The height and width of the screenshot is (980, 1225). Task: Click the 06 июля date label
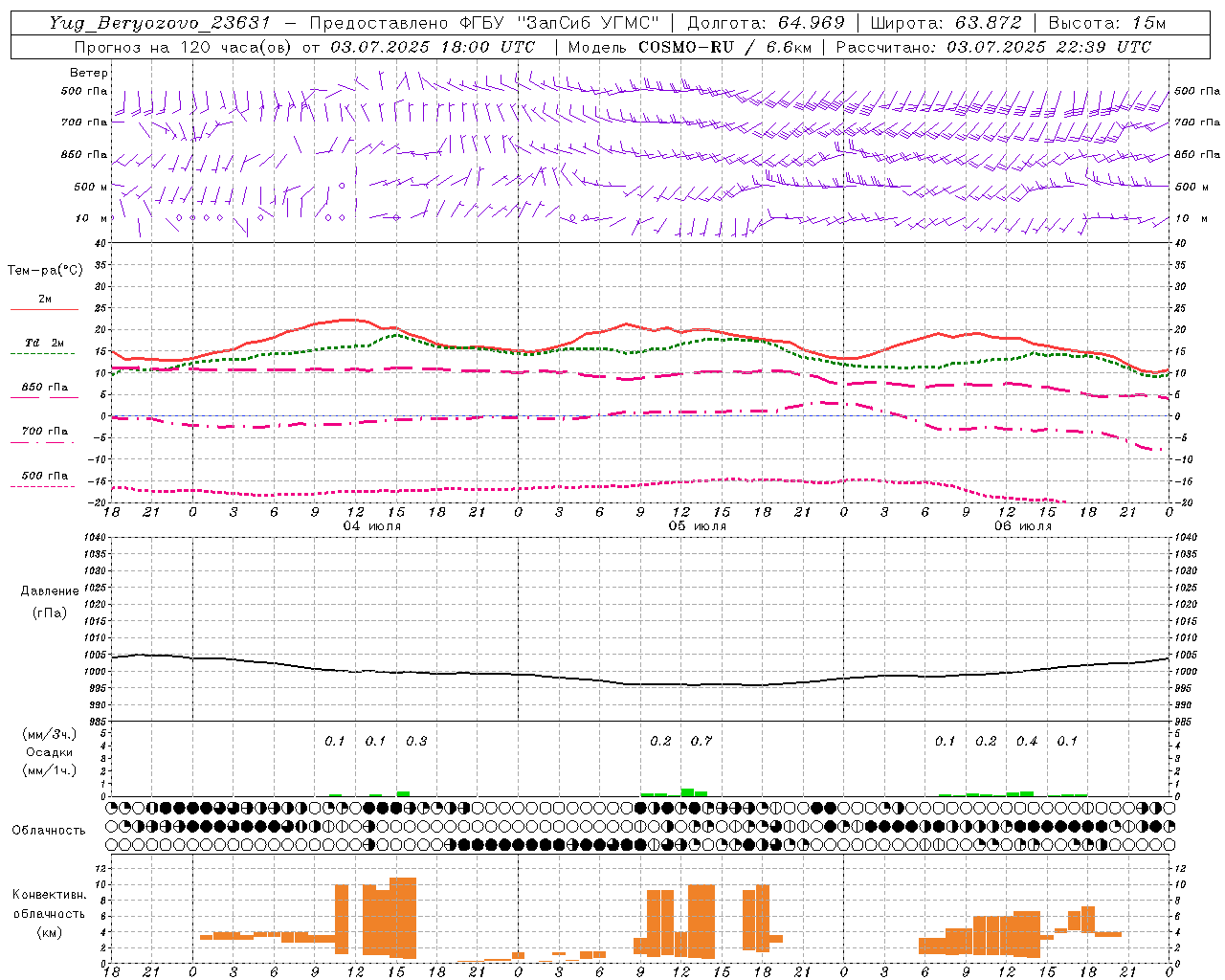1023,526
